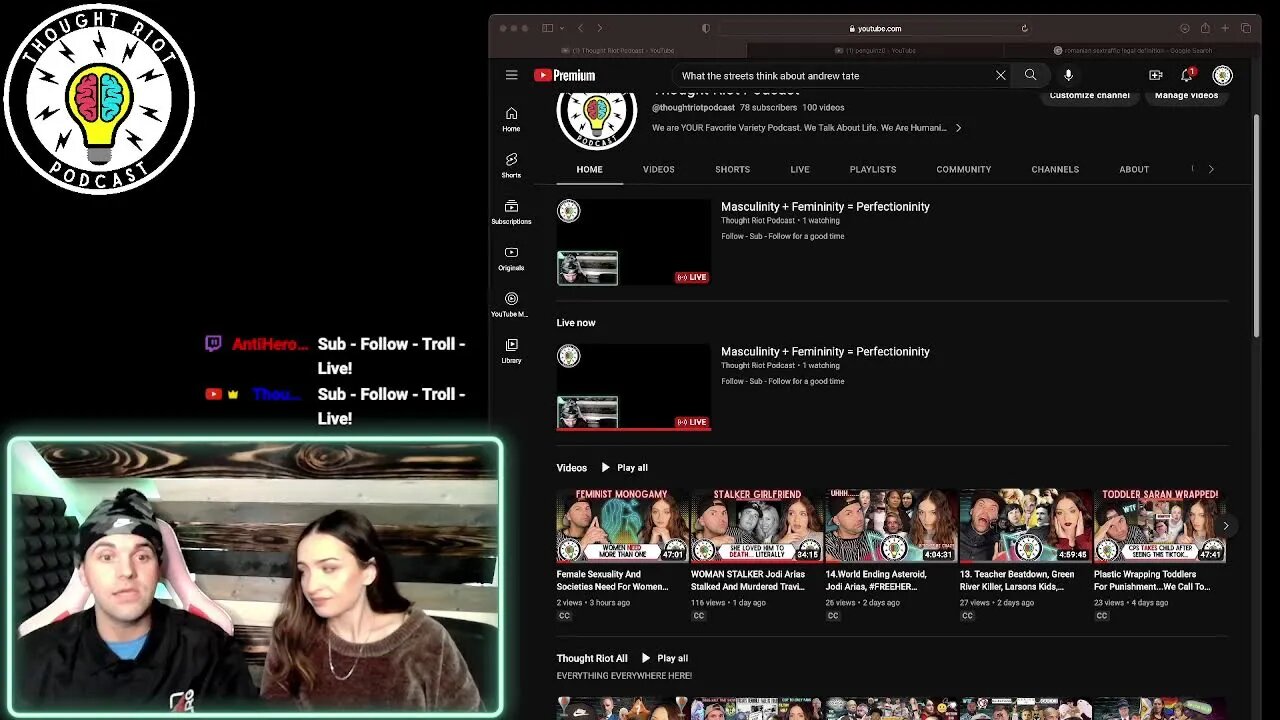Viewport: 1280px width, 720px height.
Task: Open 14.World Ending Asteroid video thumbnail
Action: (x=891, y=526)
